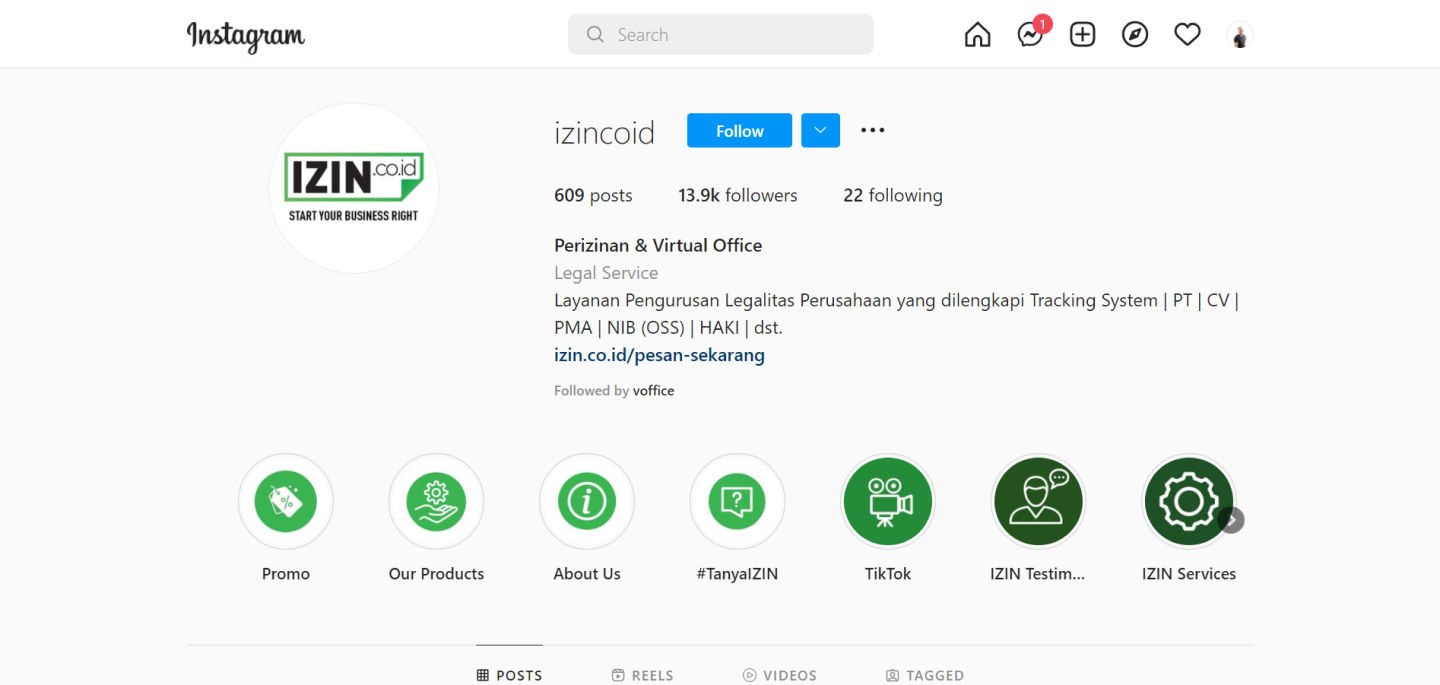Viewport: 1440px width, 685px height.
Task: Open the three-dot profile options menu
Action: pos(873,131)
